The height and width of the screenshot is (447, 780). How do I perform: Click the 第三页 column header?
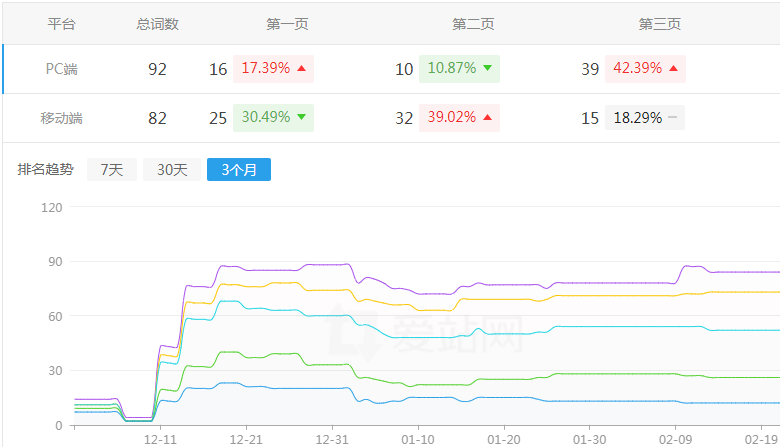659,24
